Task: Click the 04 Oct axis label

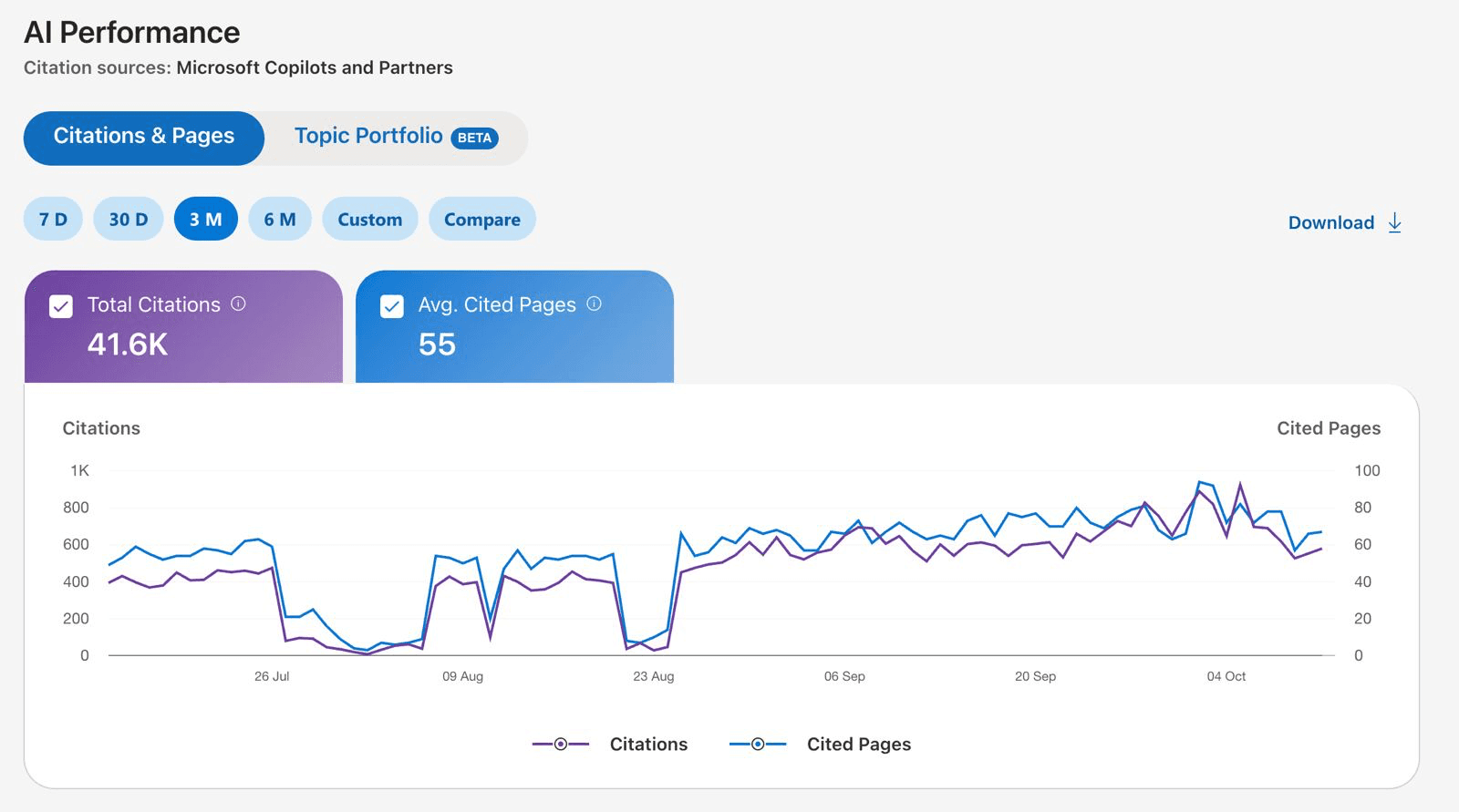Action: [1226, 676]
